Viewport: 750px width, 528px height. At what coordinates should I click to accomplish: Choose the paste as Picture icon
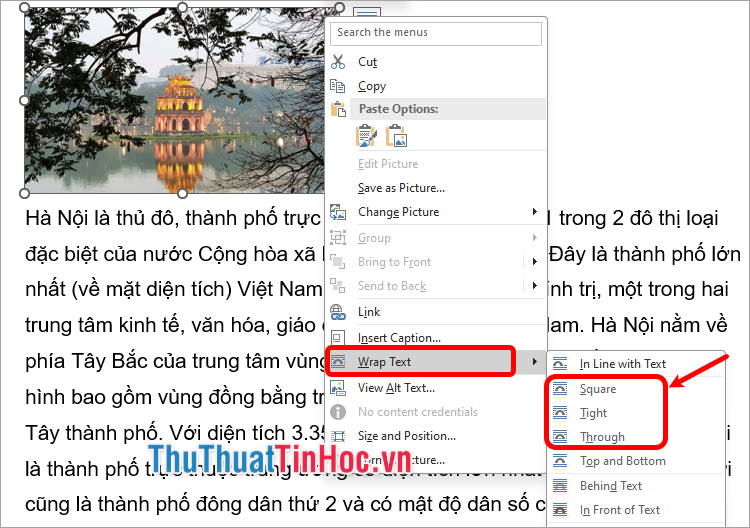[397, 136]
